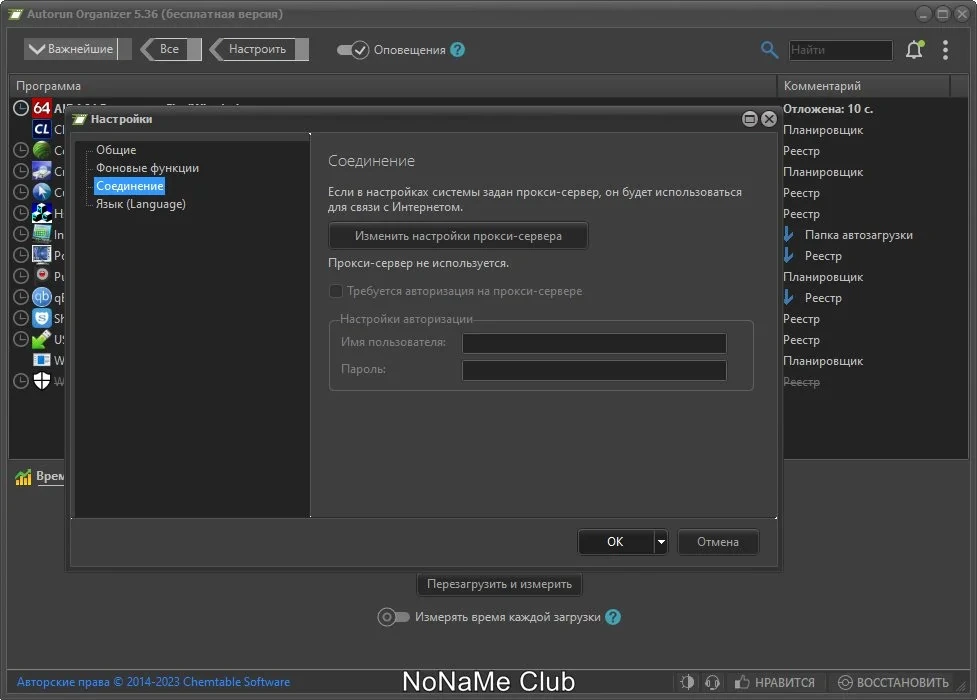This screenshot has height=700, width=977.
Task: Click the Найти search field
Action: tap(841, 50)
